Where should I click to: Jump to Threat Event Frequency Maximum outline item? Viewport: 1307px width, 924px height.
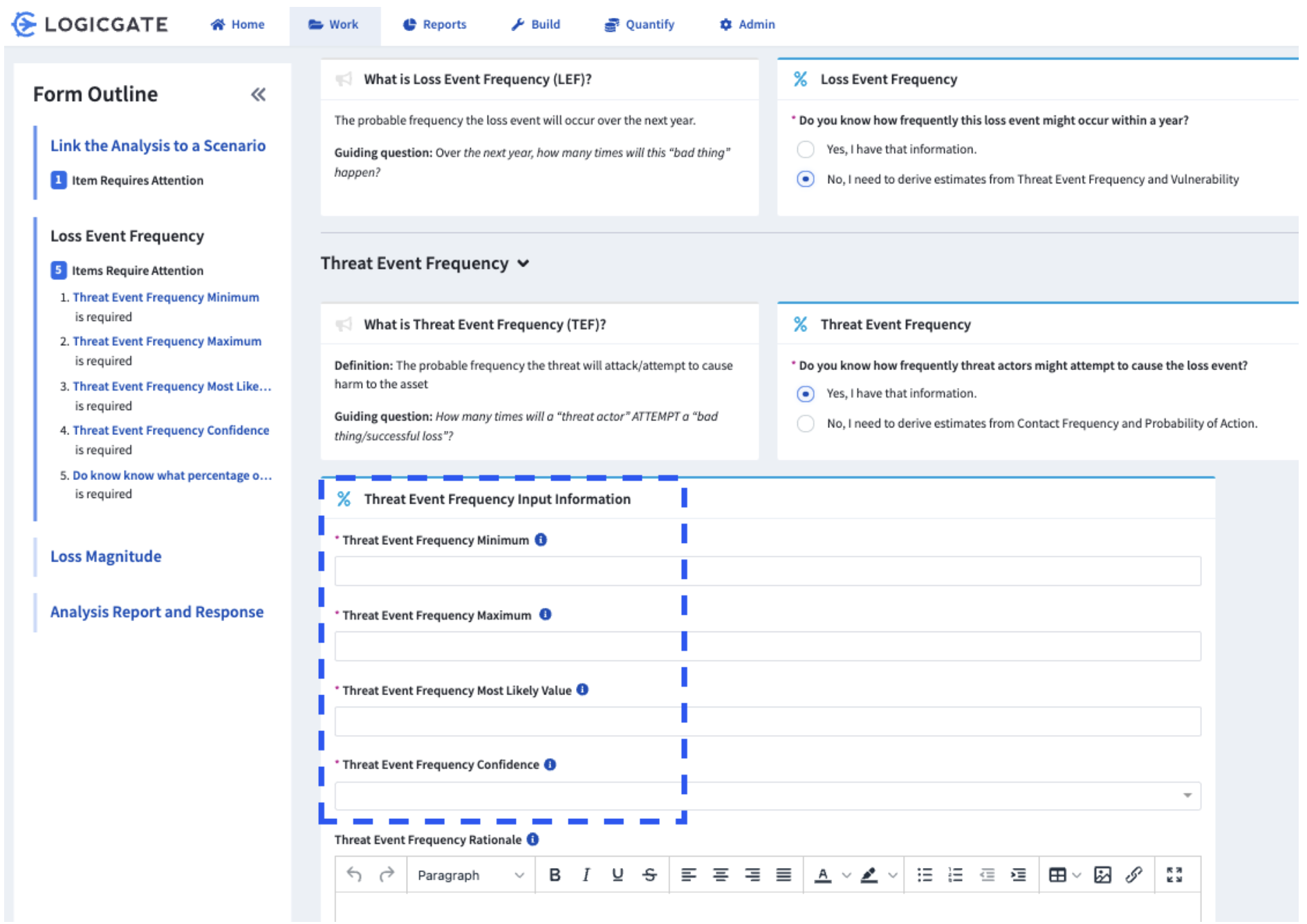click(x=167, y=342)
